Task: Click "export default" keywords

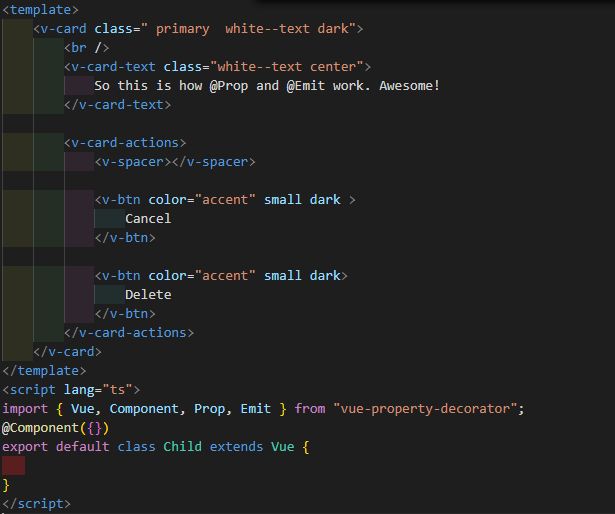Action: pyautogui.click(x=56, y=447)
